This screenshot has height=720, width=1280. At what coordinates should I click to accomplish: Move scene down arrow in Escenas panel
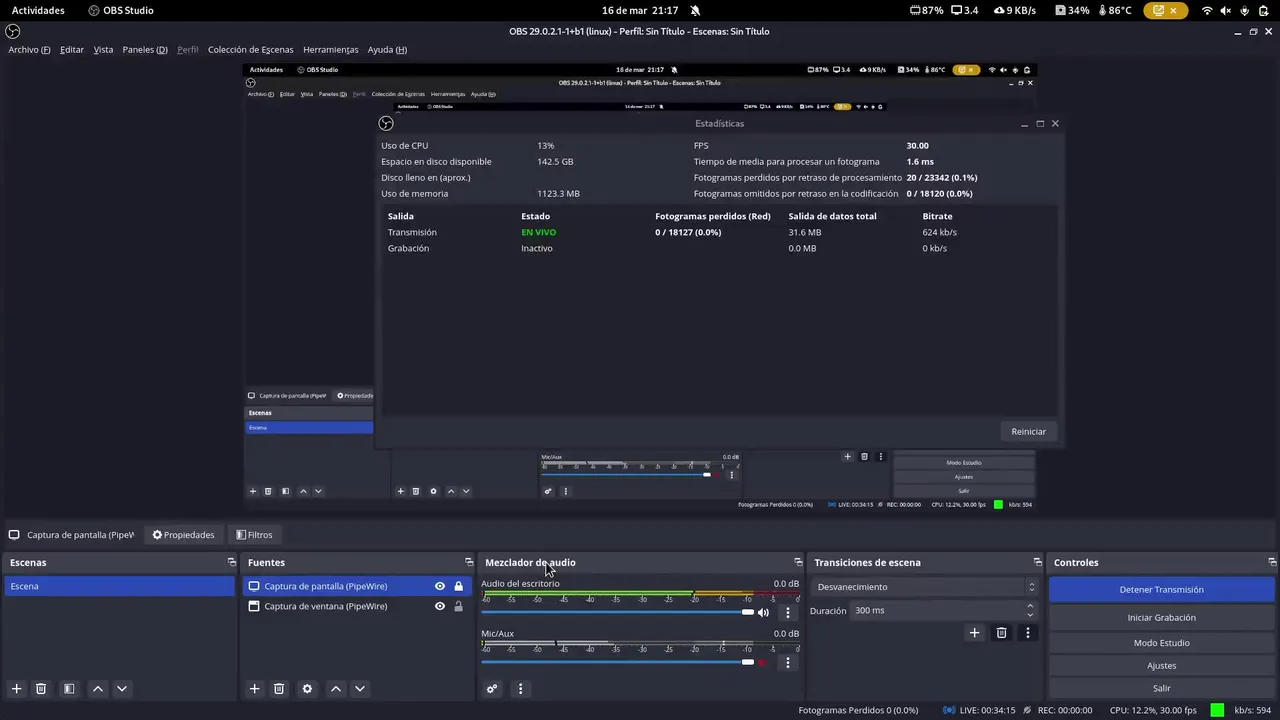point(122,688)
